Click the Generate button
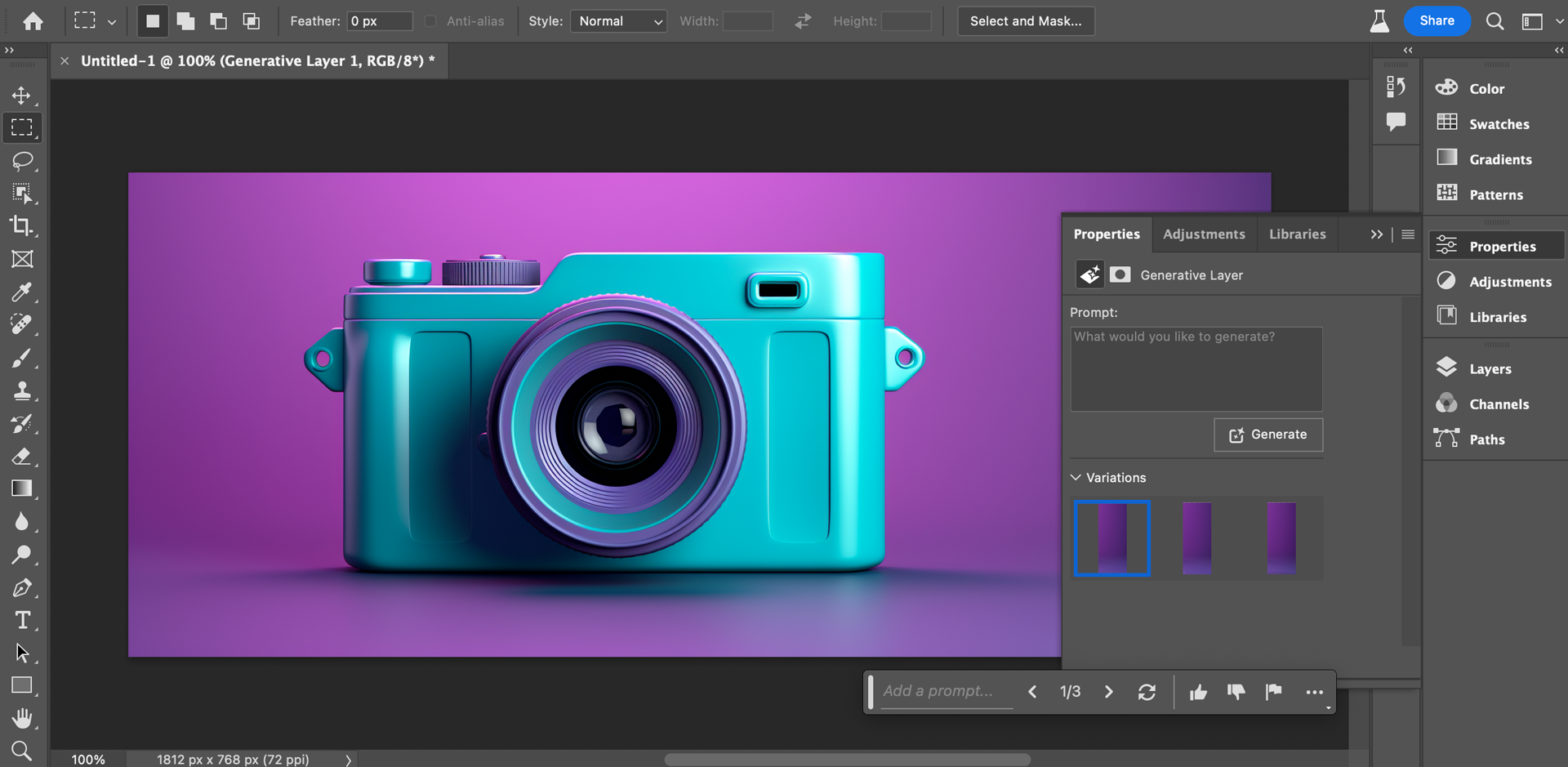The image size is (1568, 767). coord(1268,435)
